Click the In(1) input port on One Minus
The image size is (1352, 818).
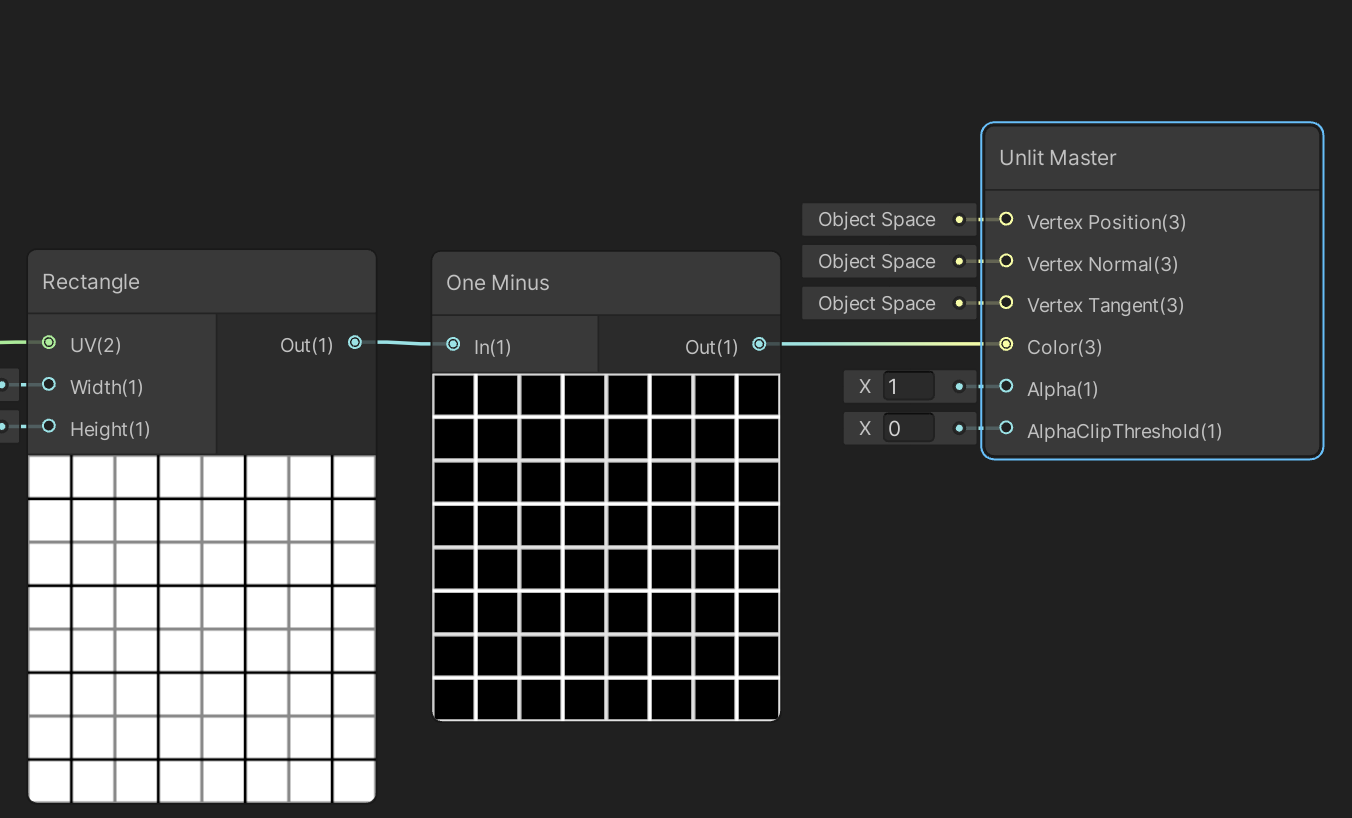pyautogui.click(x=453, y=344)
